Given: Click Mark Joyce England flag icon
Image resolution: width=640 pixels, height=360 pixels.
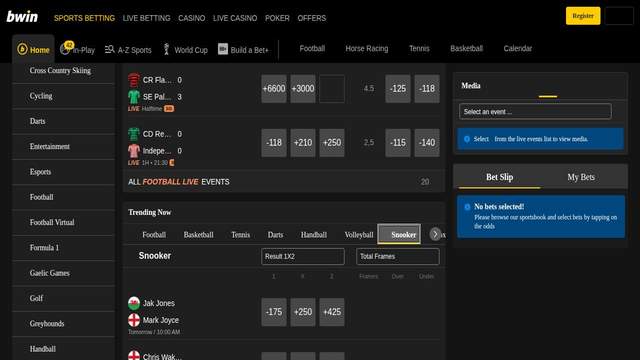Looking at the screenshot, I should coord(133,320).
